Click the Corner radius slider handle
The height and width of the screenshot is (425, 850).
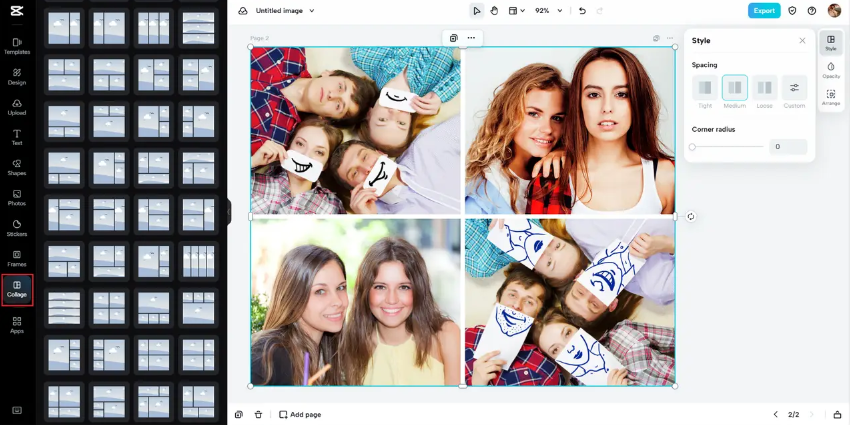click(x=692, y=147)
